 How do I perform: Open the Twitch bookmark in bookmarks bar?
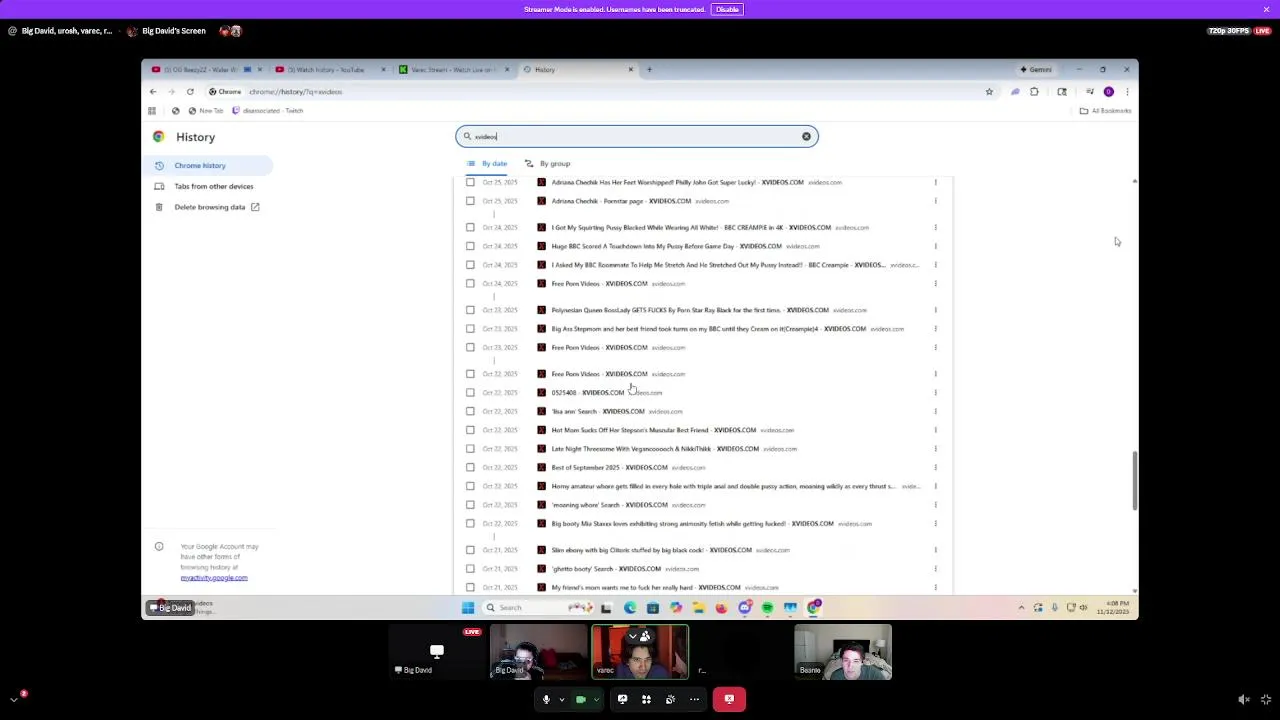267,111
